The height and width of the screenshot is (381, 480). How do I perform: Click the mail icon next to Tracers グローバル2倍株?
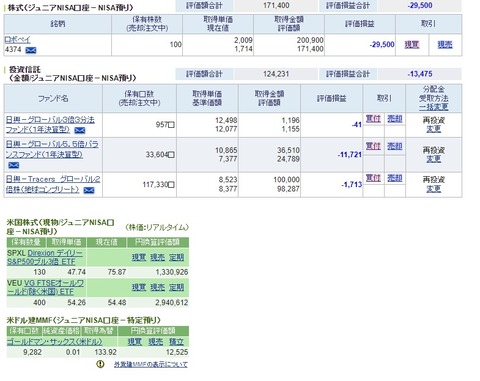[x=89, y=190]
